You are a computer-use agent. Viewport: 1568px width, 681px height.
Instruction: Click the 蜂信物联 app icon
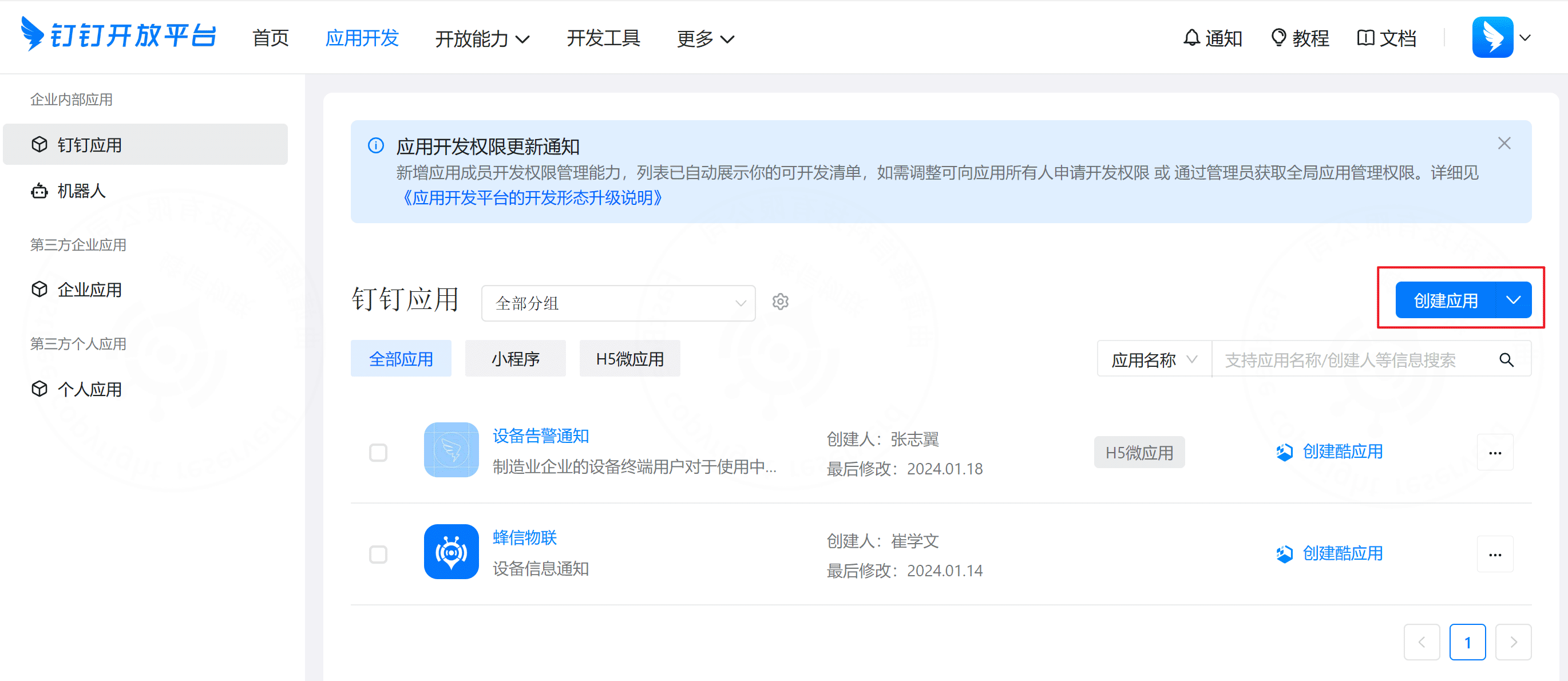[451, 551]
